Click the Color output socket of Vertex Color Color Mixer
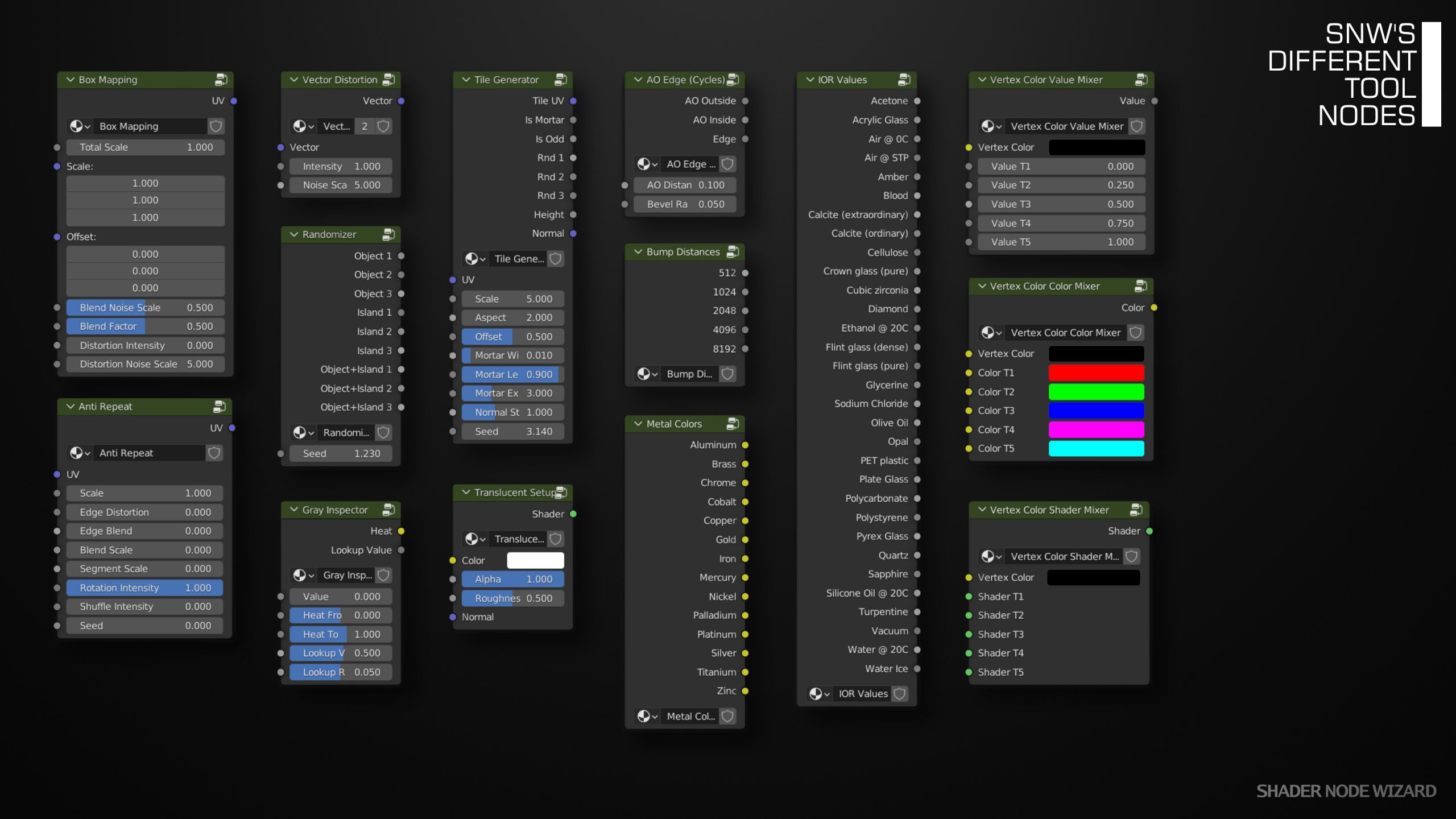 point(1154,308)
